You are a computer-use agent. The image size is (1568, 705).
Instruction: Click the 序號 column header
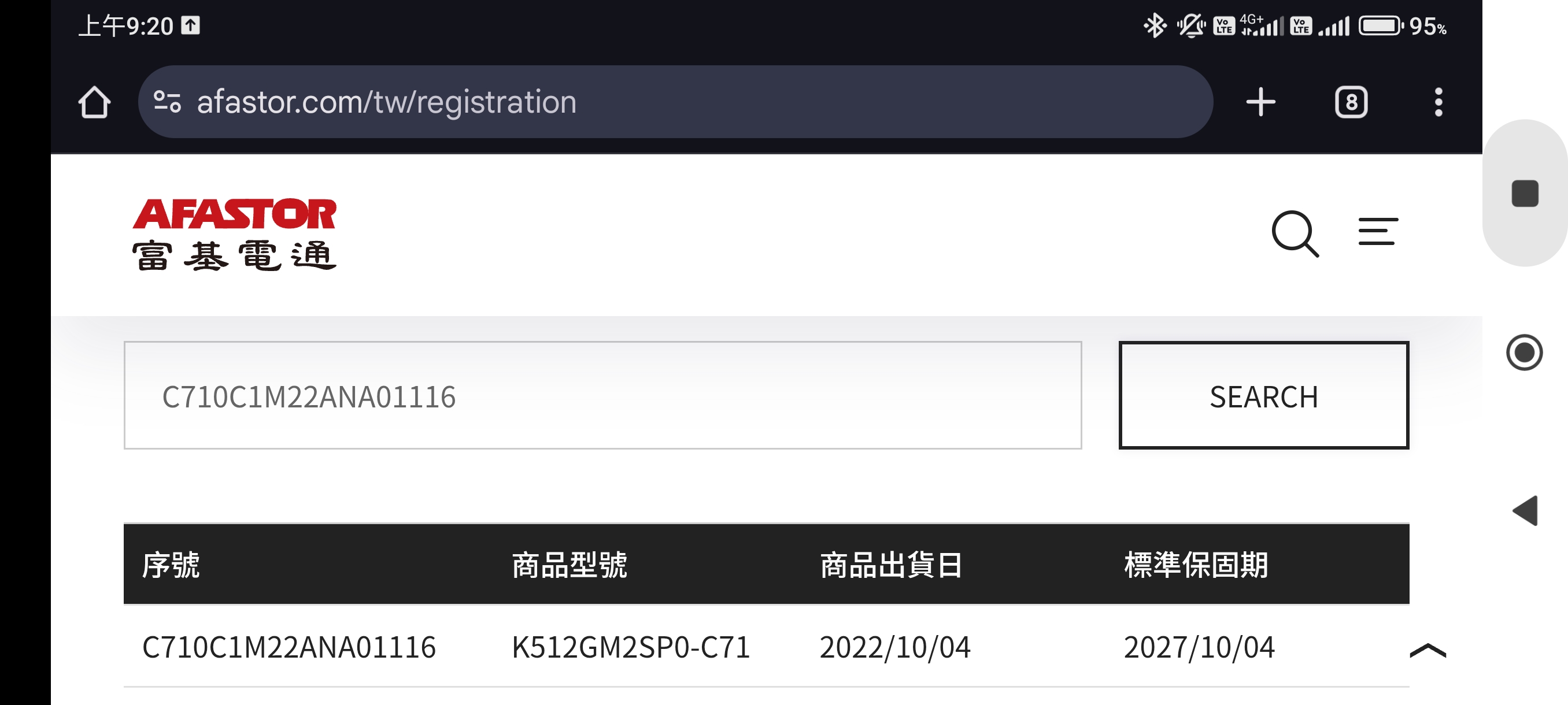171,565
